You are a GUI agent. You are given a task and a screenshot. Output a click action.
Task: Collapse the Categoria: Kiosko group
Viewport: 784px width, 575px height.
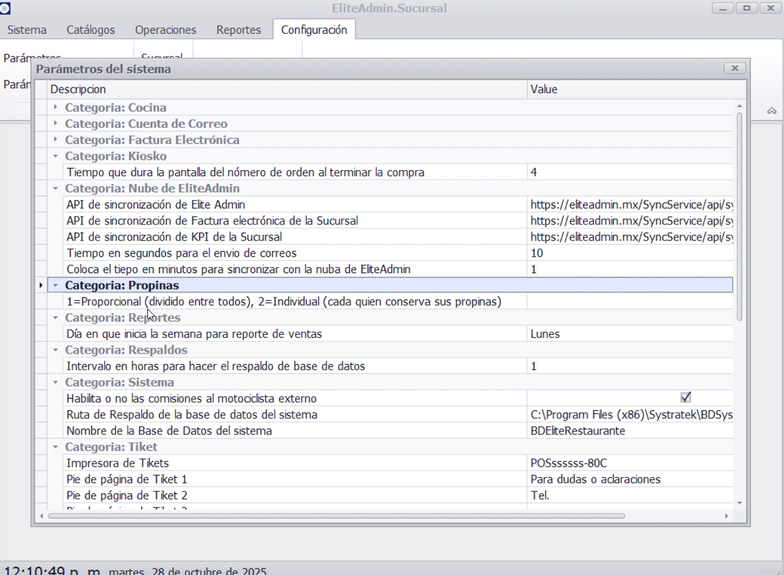click(x=56, y=156)
